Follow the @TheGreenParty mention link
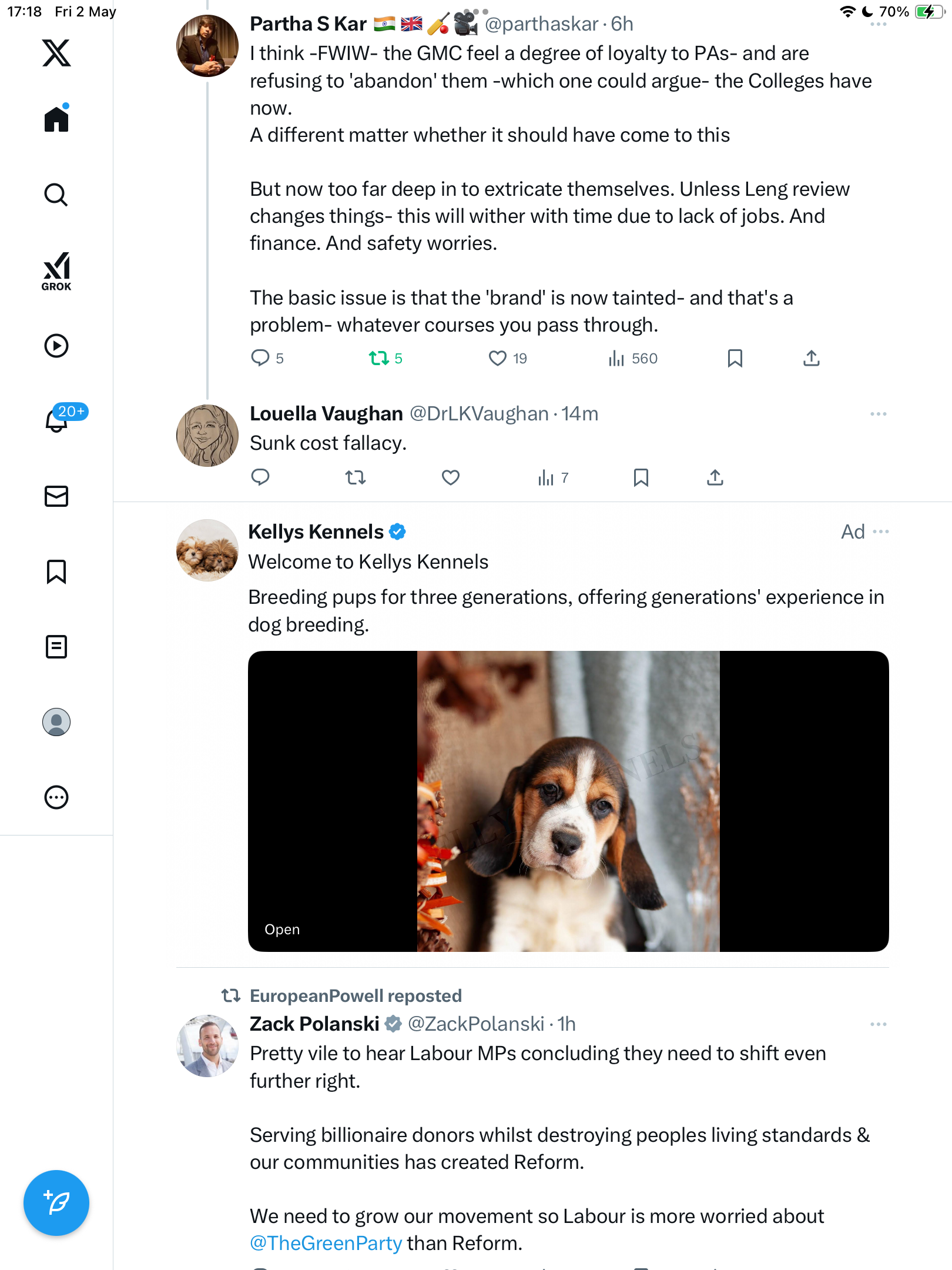This screenshot has height=1270, width=952. point(326,1243)
